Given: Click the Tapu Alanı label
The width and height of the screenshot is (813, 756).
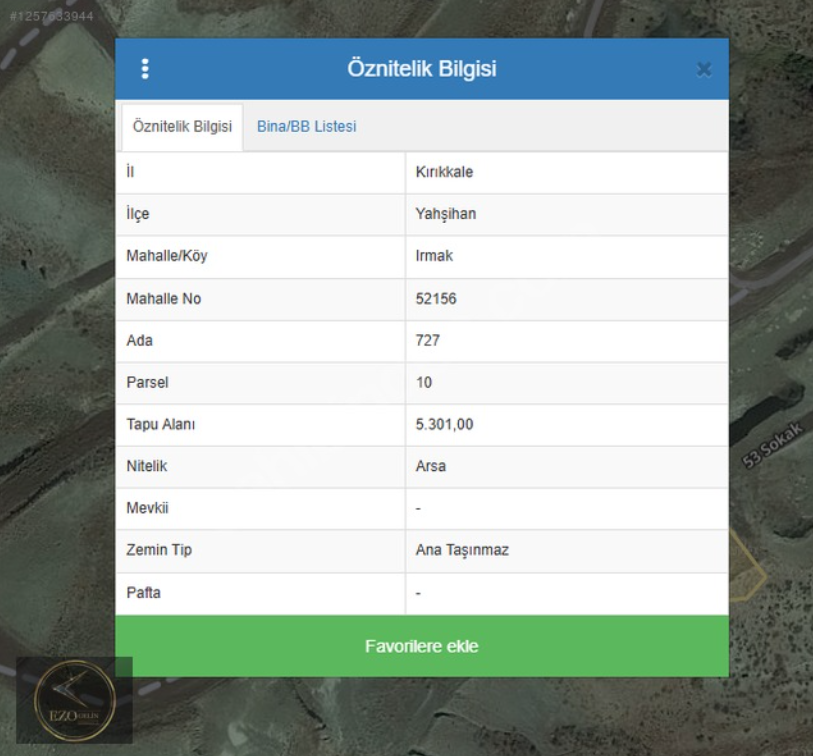Looking at the screenshot, I should (161, 424).
